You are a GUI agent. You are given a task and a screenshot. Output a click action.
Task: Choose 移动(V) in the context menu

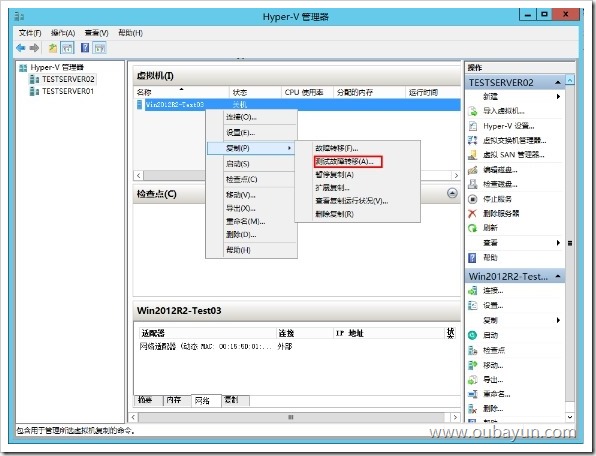click(252, 195)
